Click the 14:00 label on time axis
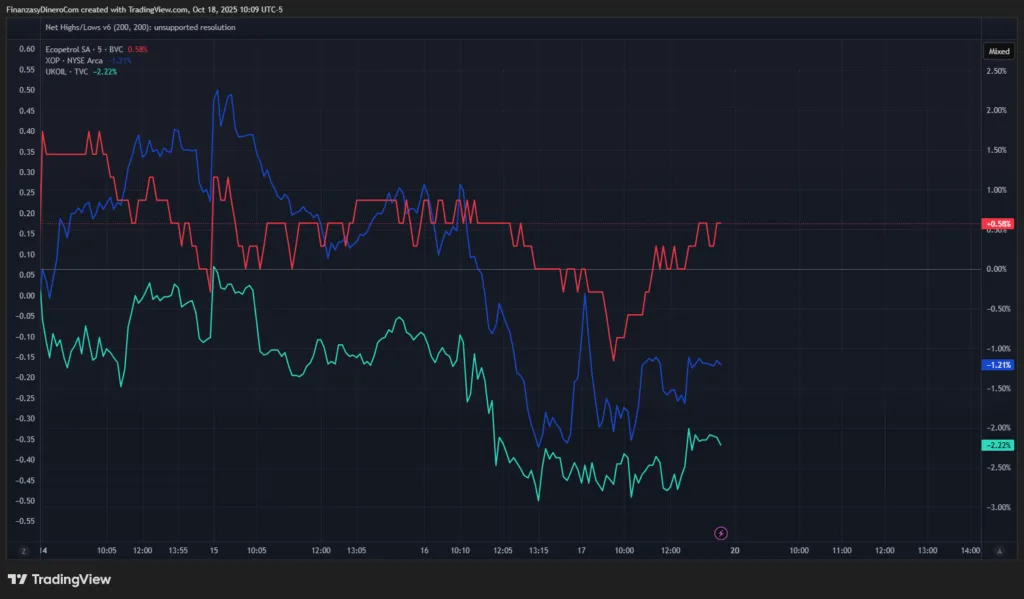The image size is (1024, 599). tap(970, 550)
